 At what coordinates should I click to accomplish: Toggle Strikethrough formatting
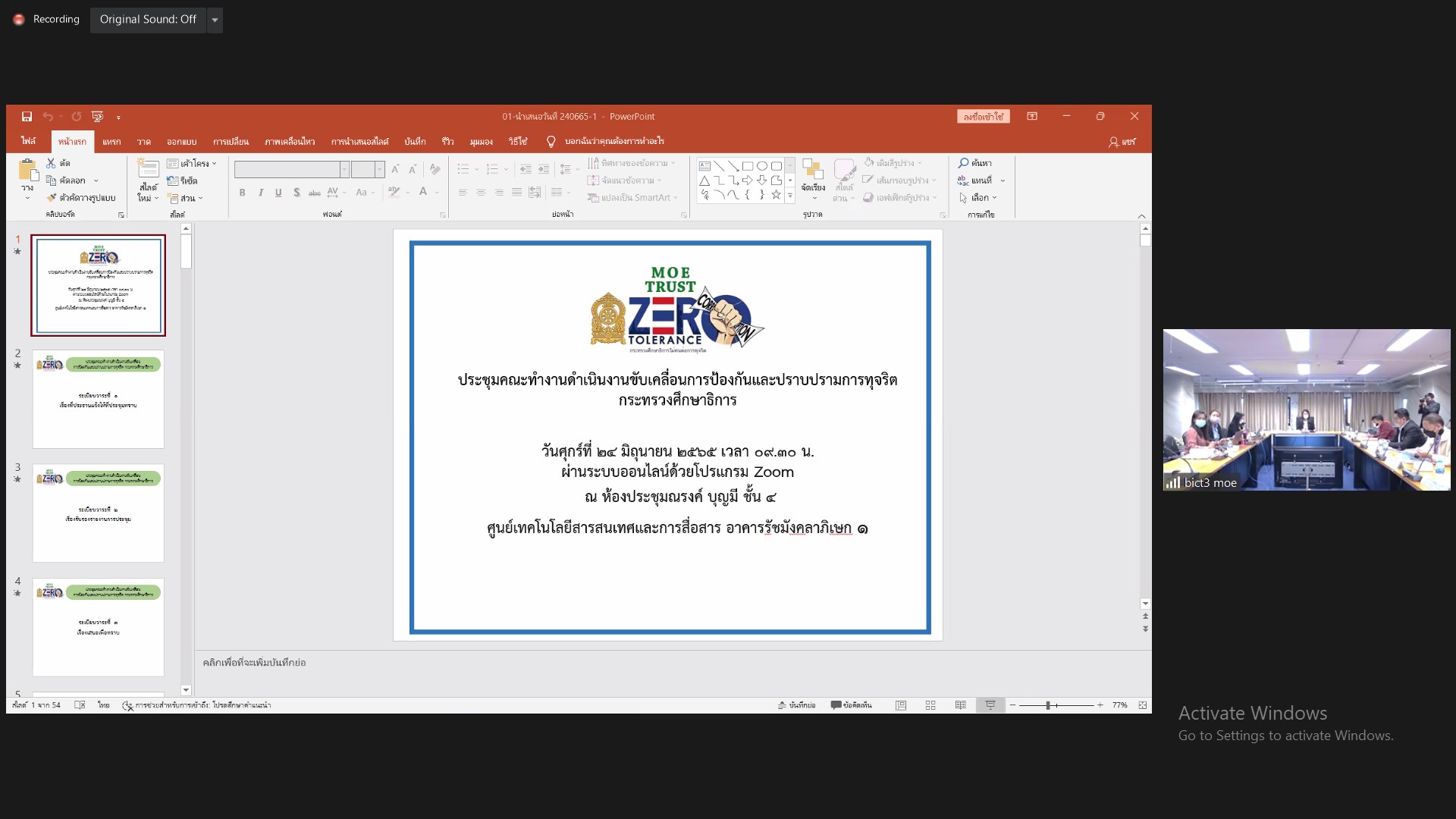[x=314, y=193]
